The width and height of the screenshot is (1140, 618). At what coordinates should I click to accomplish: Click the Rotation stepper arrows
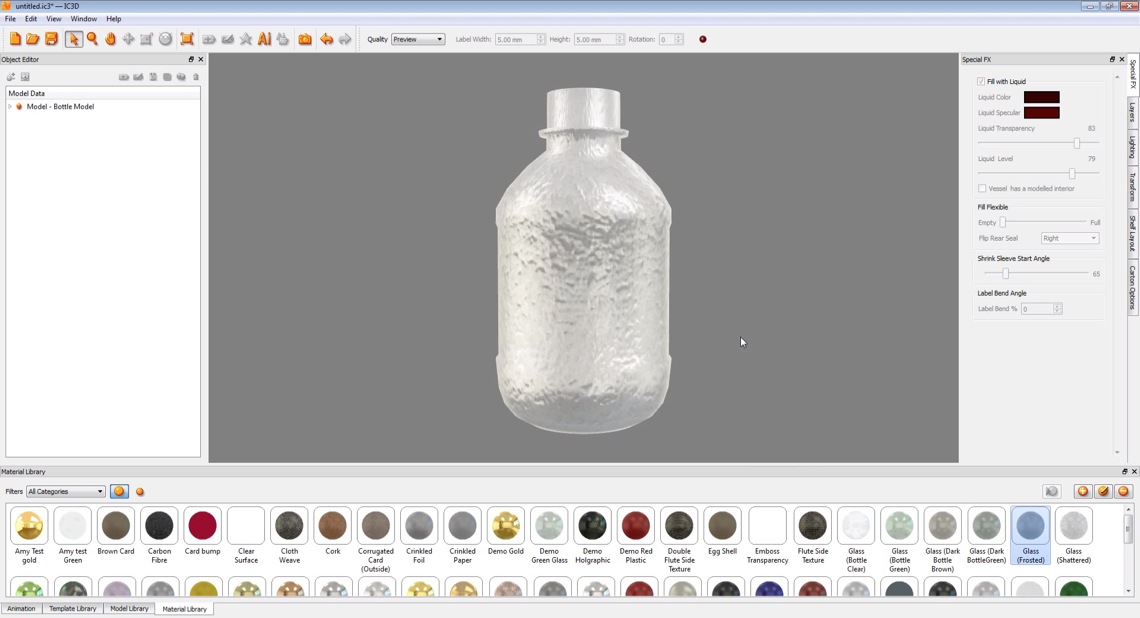679,39
